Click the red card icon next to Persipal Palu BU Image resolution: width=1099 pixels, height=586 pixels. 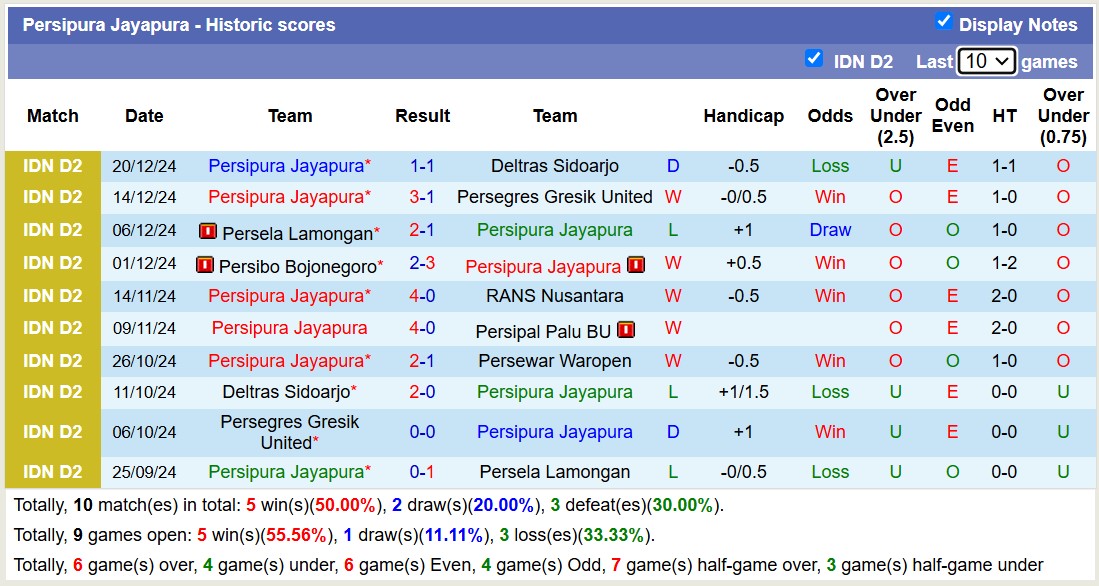click(x=626, y=329)
